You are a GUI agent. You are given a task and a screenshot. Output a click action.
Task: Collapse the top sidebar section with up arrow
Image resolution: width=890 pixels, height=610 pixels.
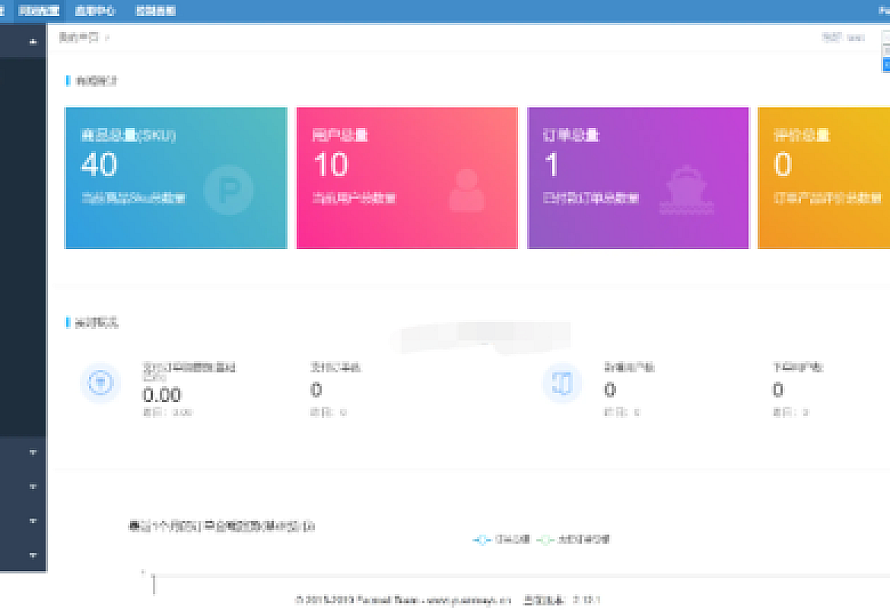[33, 42]
